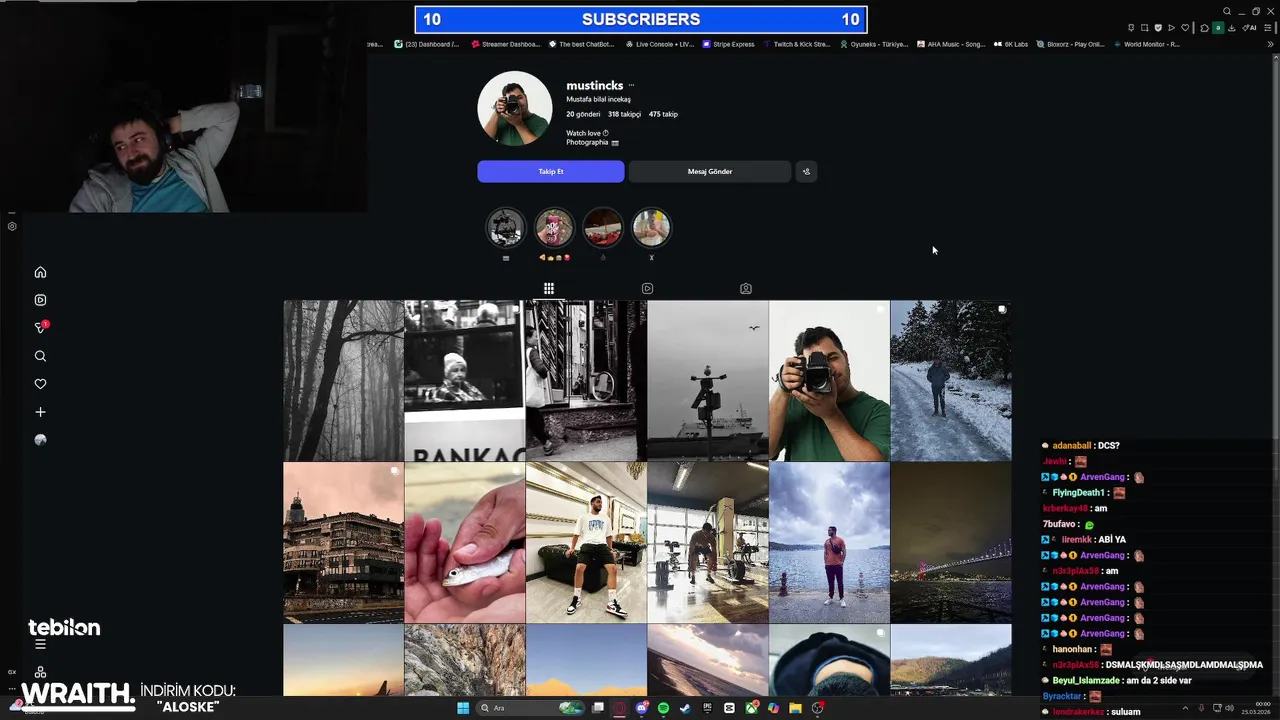This screenshot has width=1280, height=720.
Task: Open the 318 takipçi followers list
Action: (x=624, y=114)
